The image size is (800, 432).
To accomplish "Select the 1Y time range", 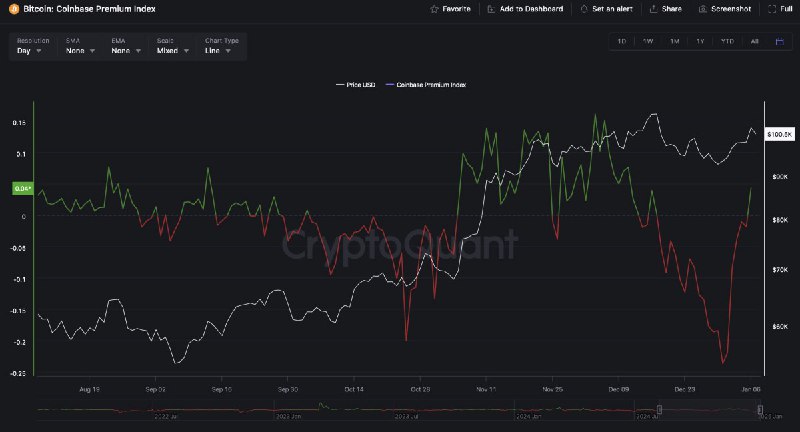I will (700, 41).
